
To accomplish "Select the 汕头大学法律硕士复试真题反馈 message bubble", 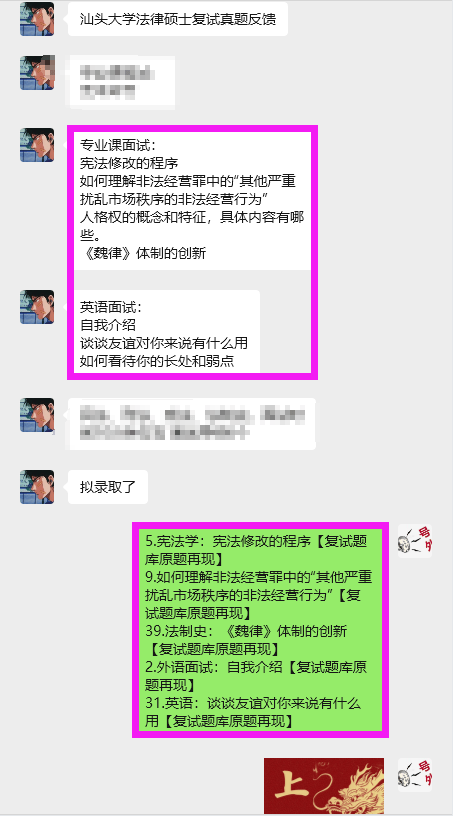I will point(178,20).
